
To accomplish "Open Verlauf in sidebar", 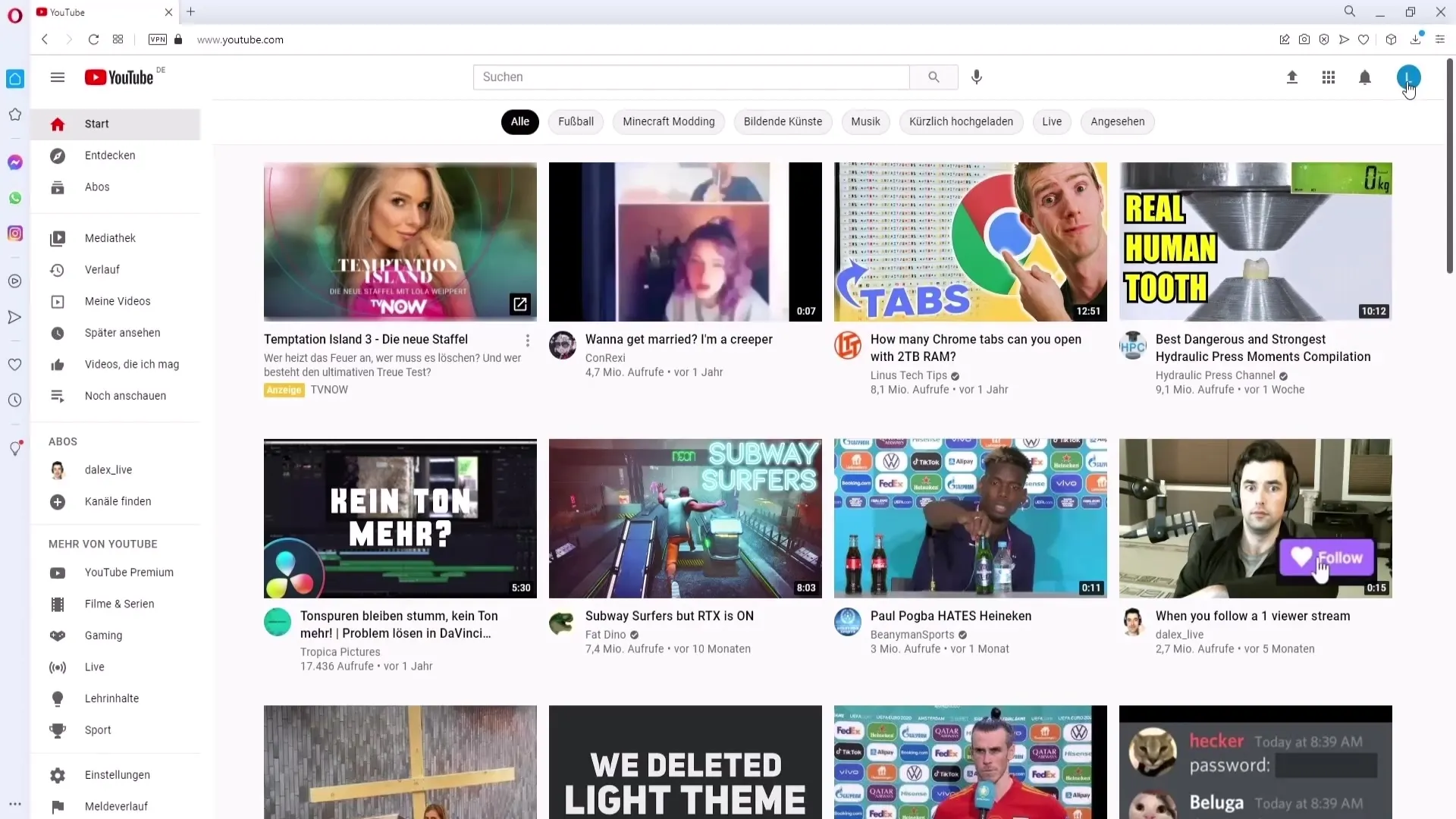I will (115, 270).
